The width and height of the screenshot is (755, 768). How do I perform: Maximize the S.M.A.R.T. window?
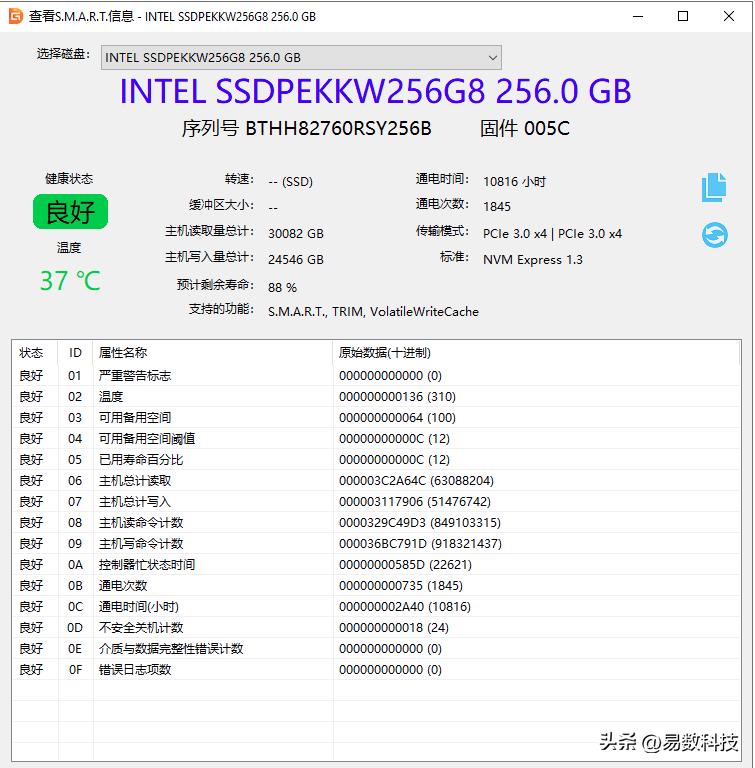click(683, 16)
